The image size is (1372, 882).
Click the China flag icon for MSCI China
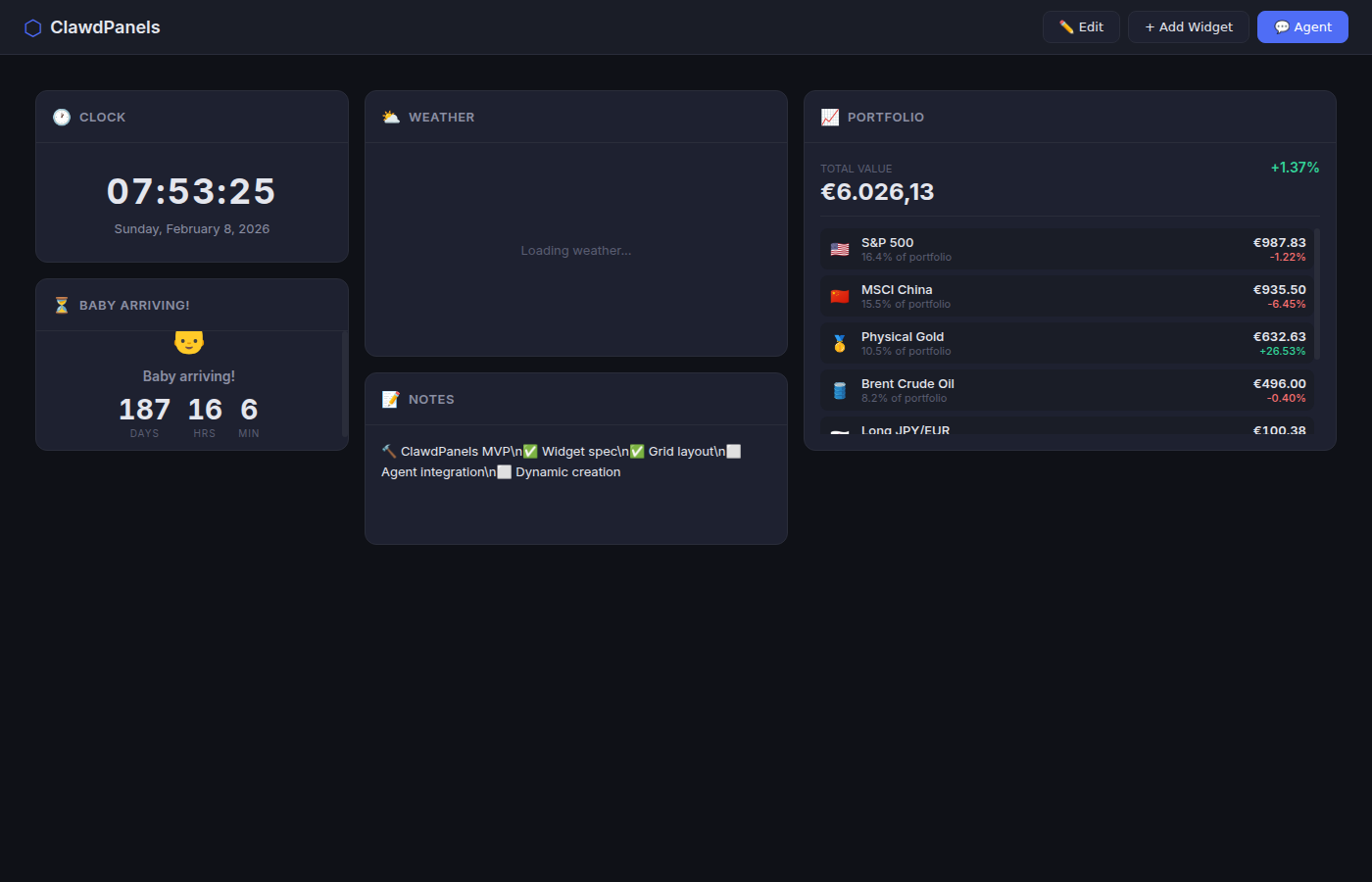click(840, 296)
